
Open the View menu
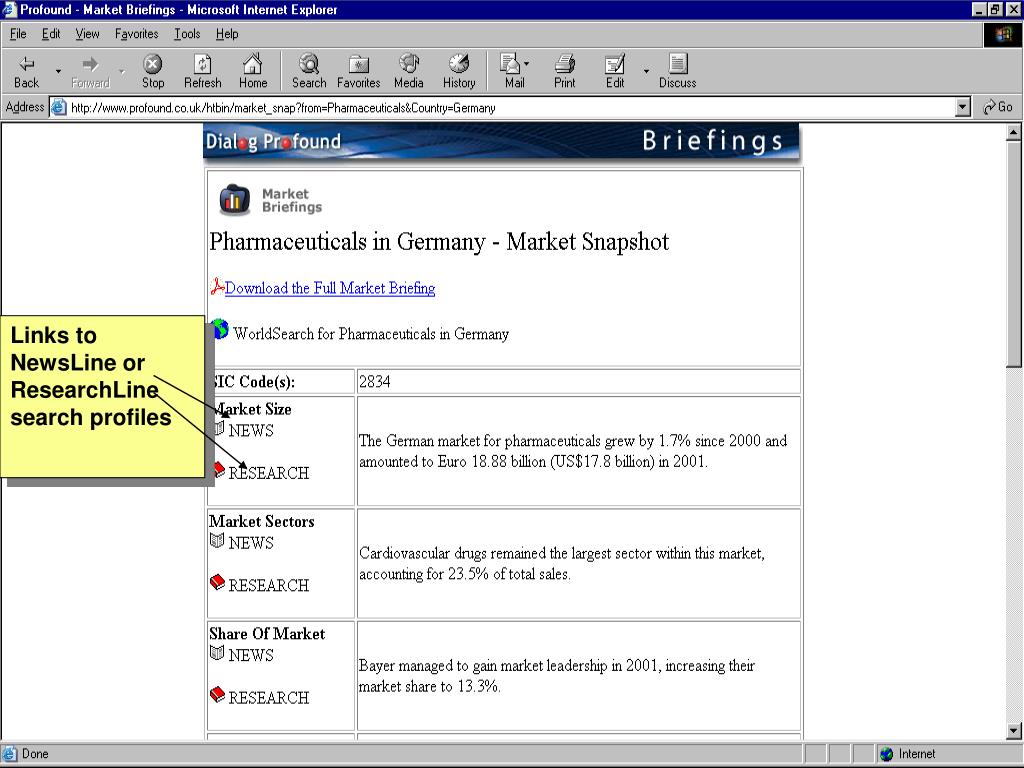click(x=88, y=34)
